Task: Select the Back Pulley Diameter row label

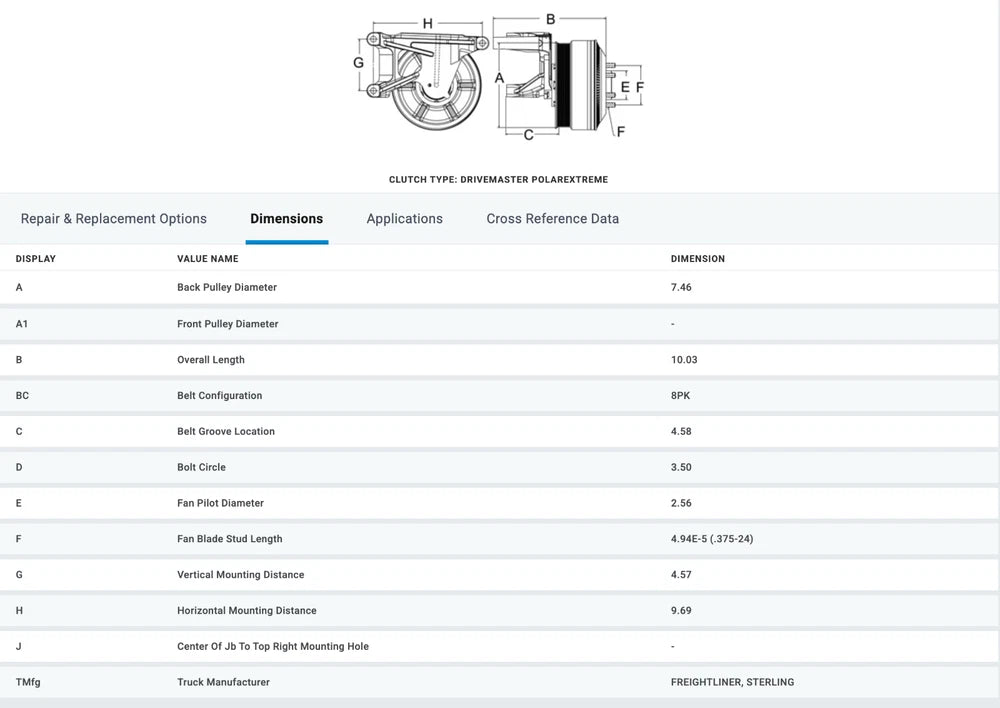Action: point(227,288)
